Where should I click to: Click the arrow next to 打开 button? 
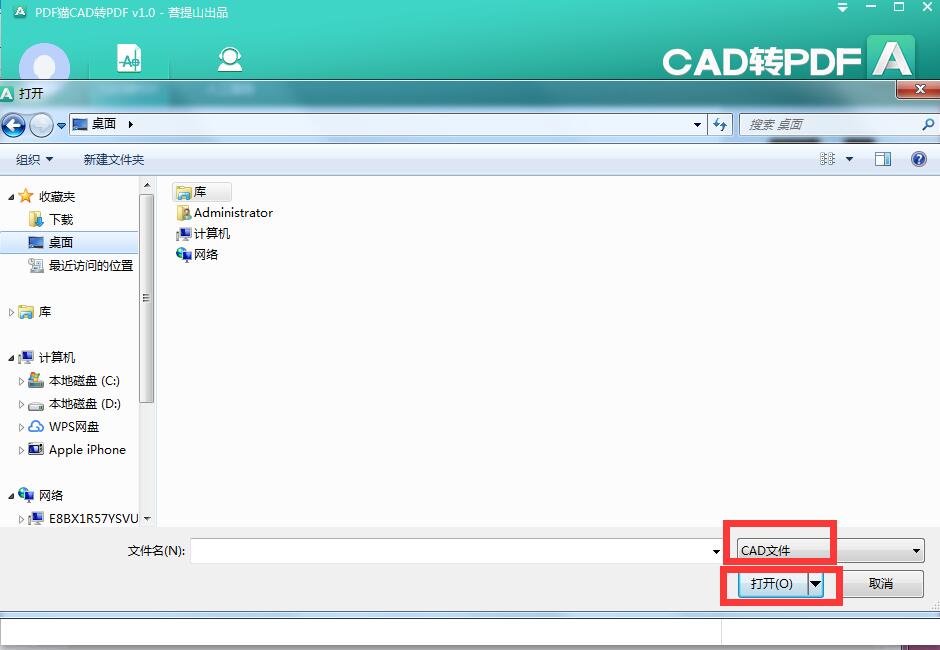point(816,584)
